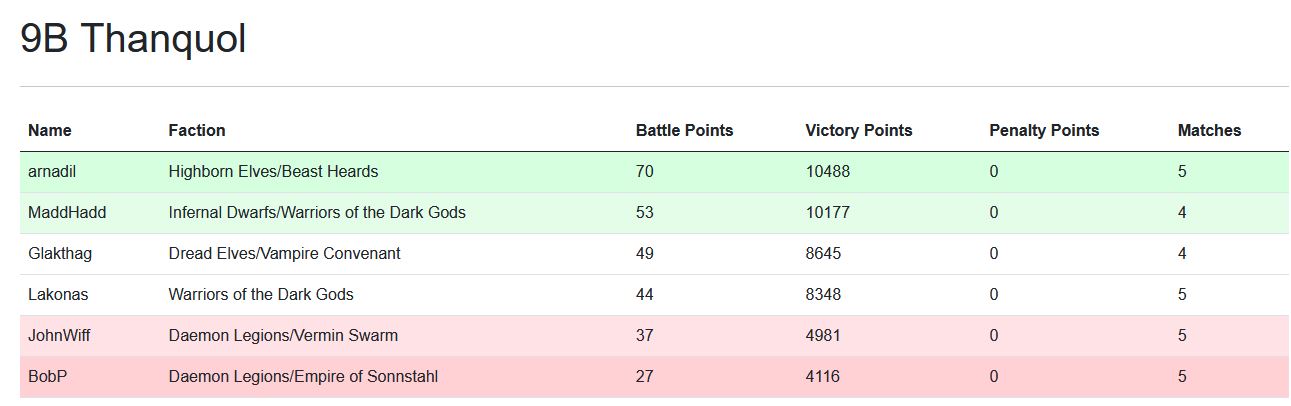Viewport: 1291px width, 406px height.
Task: Click the Penalty Points column header
Action: tap(1044, 130)
